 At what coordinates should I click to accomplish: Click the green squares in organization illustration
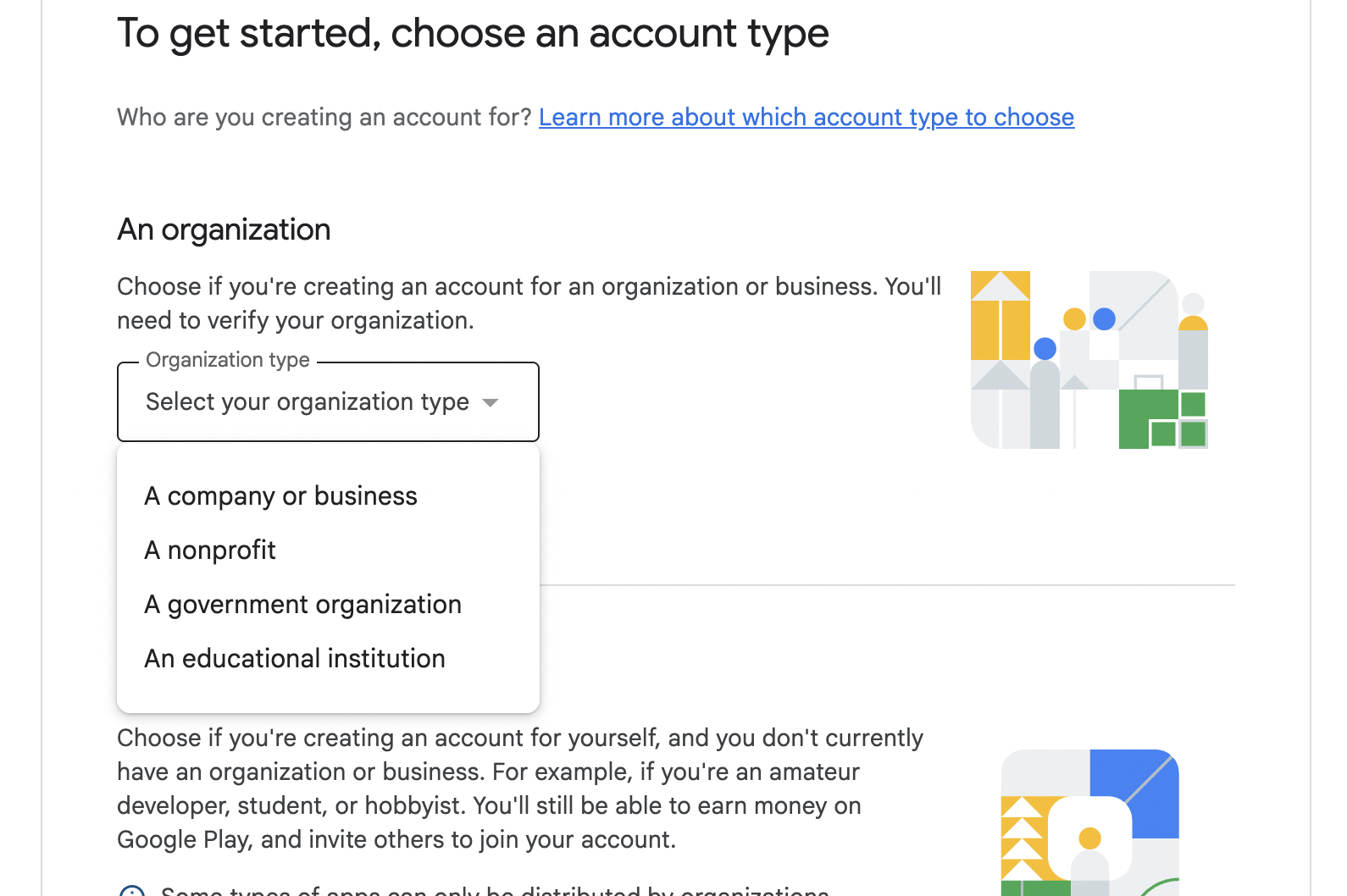tap(1162, 419)
